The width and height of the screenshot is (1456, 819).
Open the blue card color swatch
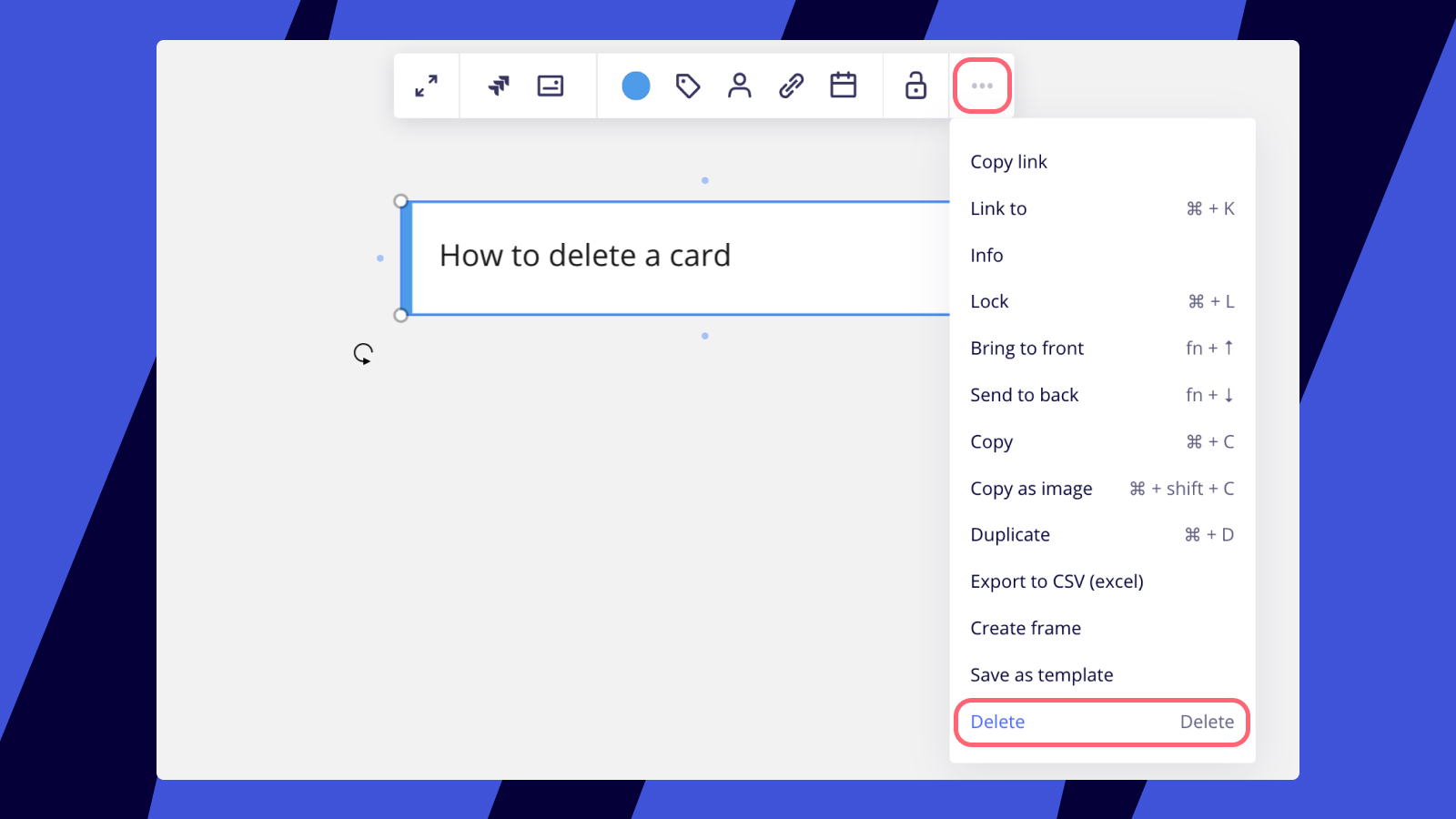pyautogui.click(x=636, y=86)
